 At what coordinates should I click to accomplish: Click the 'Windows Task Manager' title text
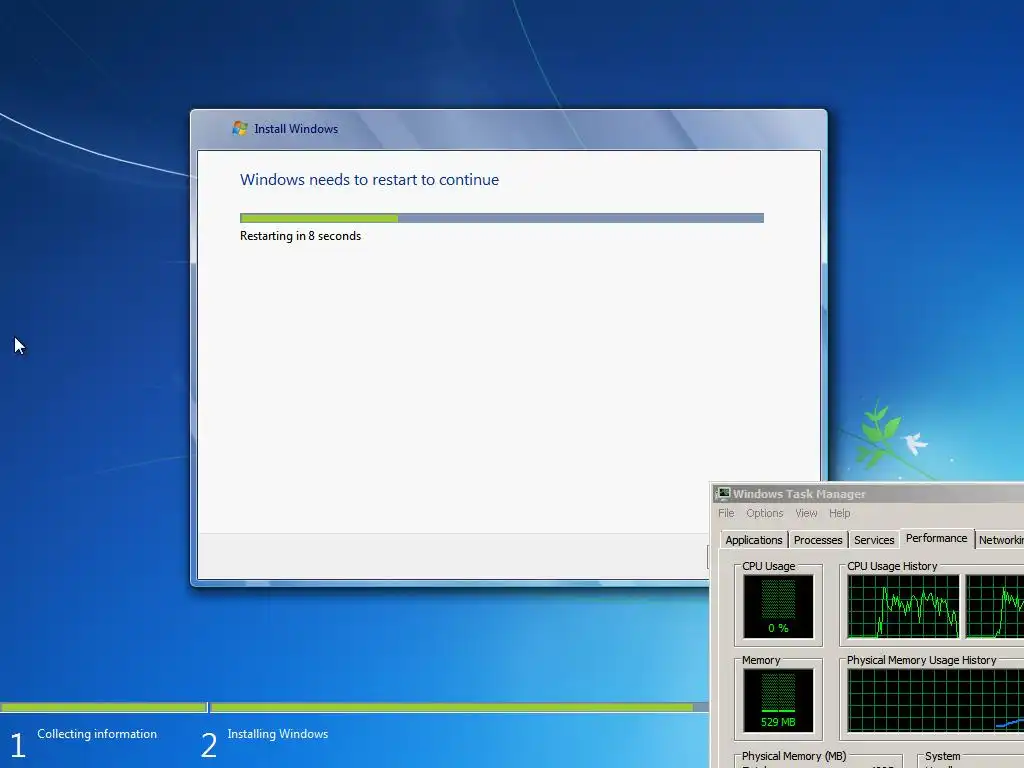tap(799, 494)
